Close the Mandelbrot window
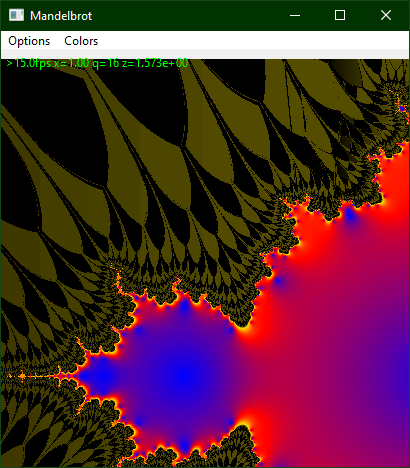Image resolution: width=410 pixels, height=468 pixels. [x=386, y=15]
